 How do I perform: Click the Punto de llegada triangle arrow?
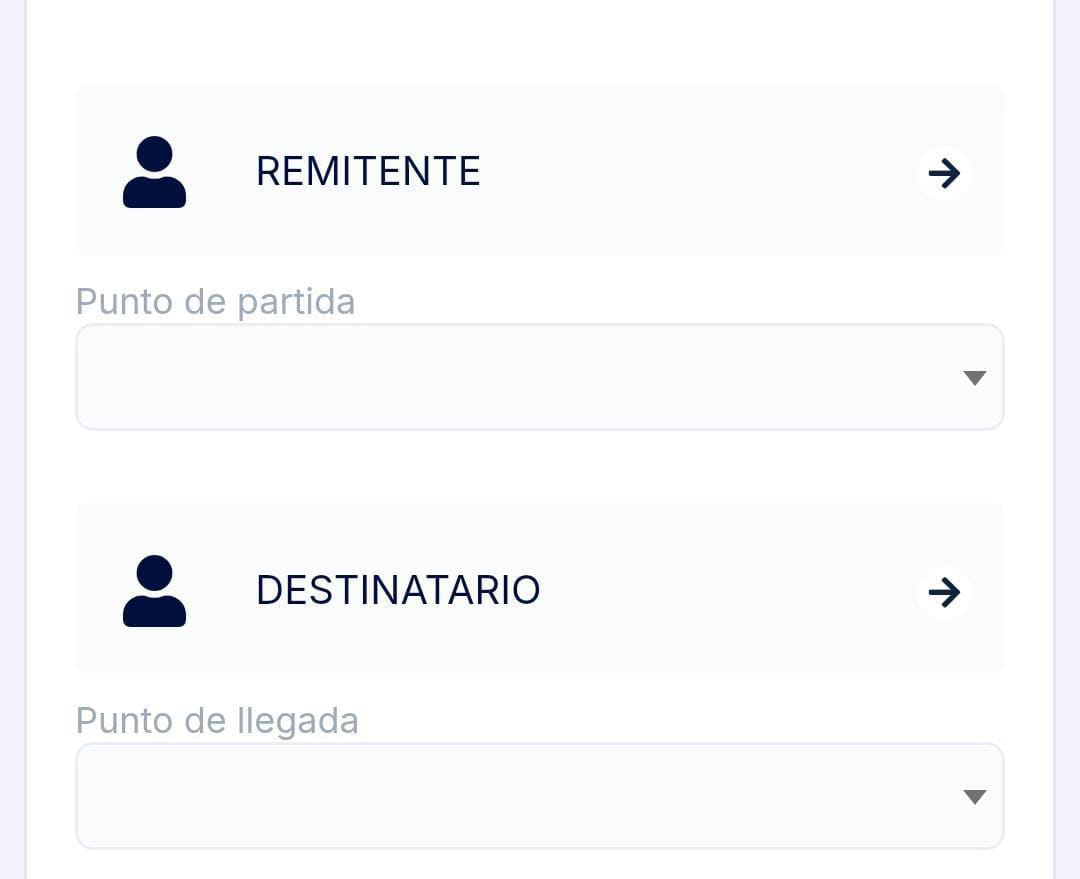[974, 797]
